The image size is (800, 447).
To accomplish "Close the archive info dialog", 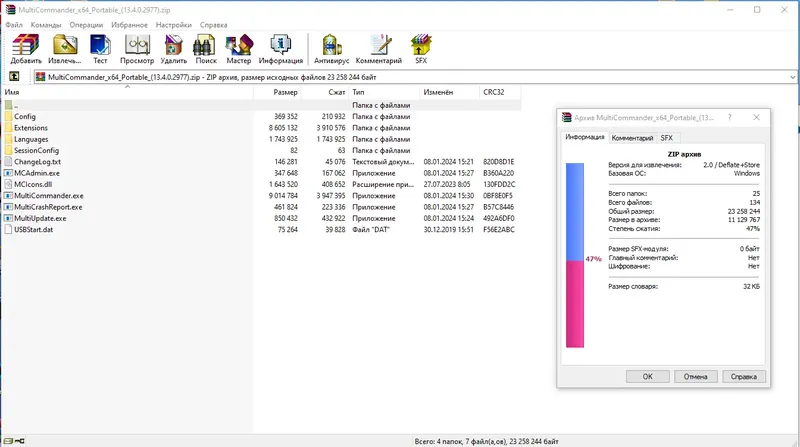I will coord(756,117).
